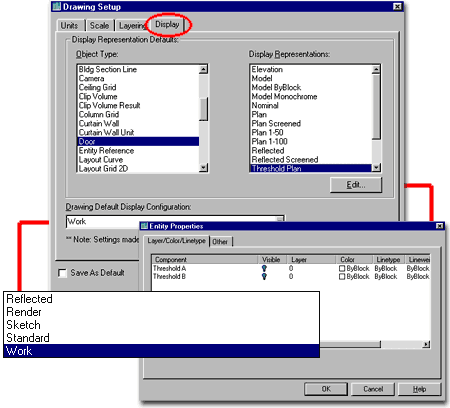Select Layout Grid 2D object type

coord(138,168)
